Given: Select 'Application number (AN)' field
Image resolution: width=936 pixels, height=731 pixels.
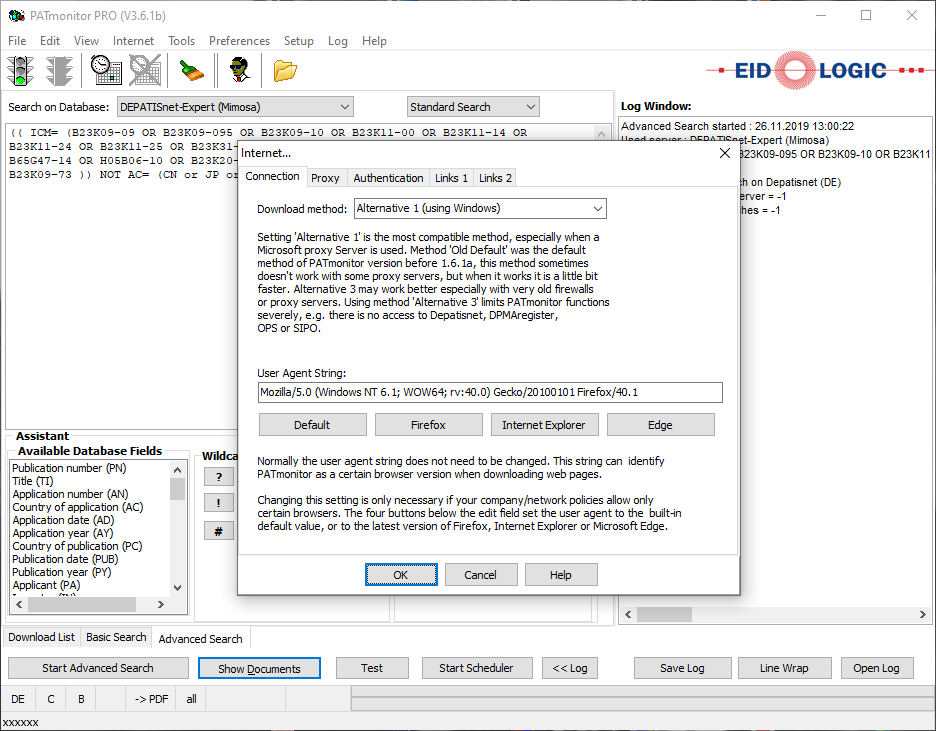Looking at the screenshot, I should click(70, 494).
